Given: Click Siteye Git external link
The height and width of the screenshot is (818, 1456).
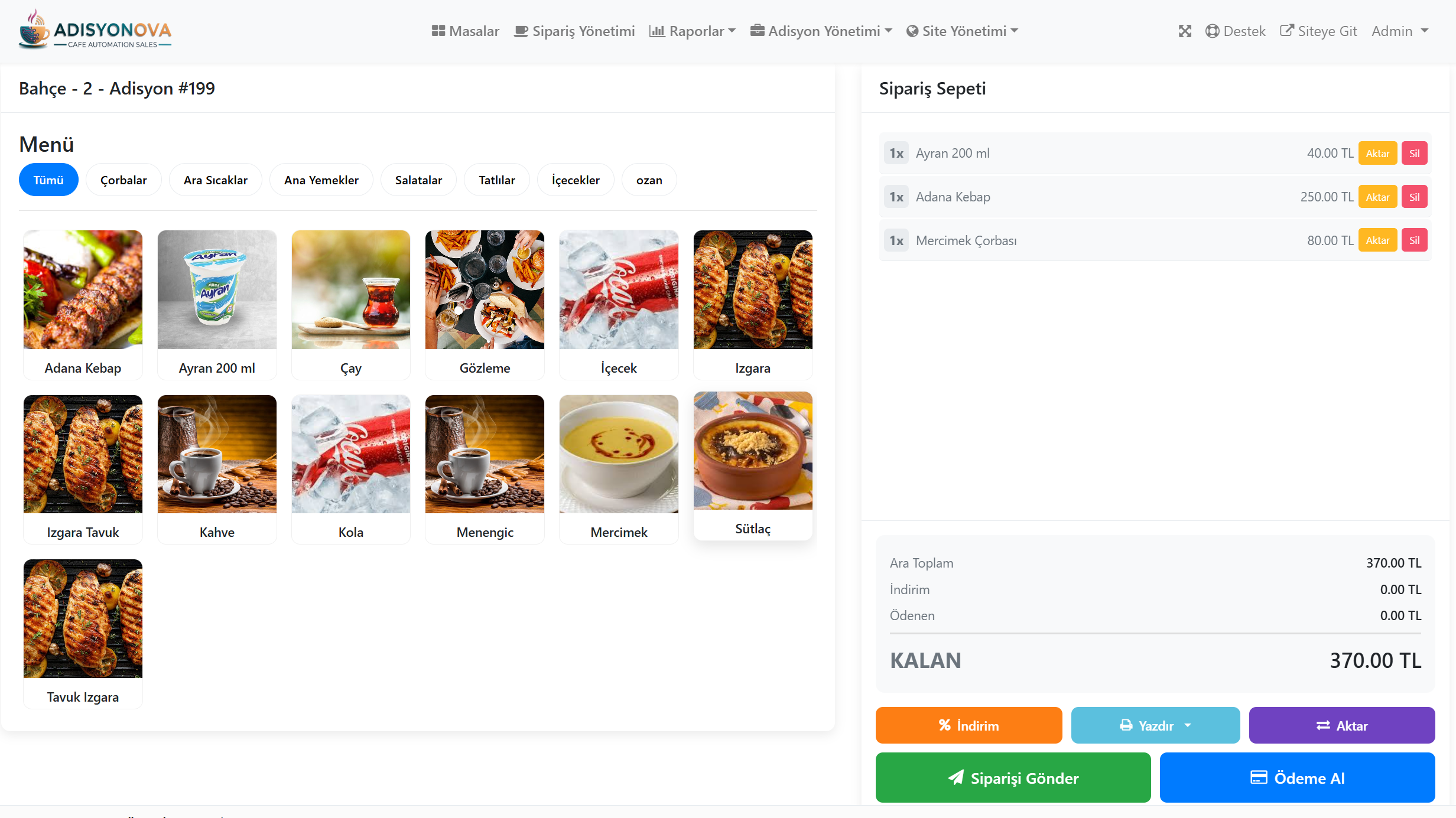Looking at the screenshot, I should pyautogui.click(x=1318, y=31).
